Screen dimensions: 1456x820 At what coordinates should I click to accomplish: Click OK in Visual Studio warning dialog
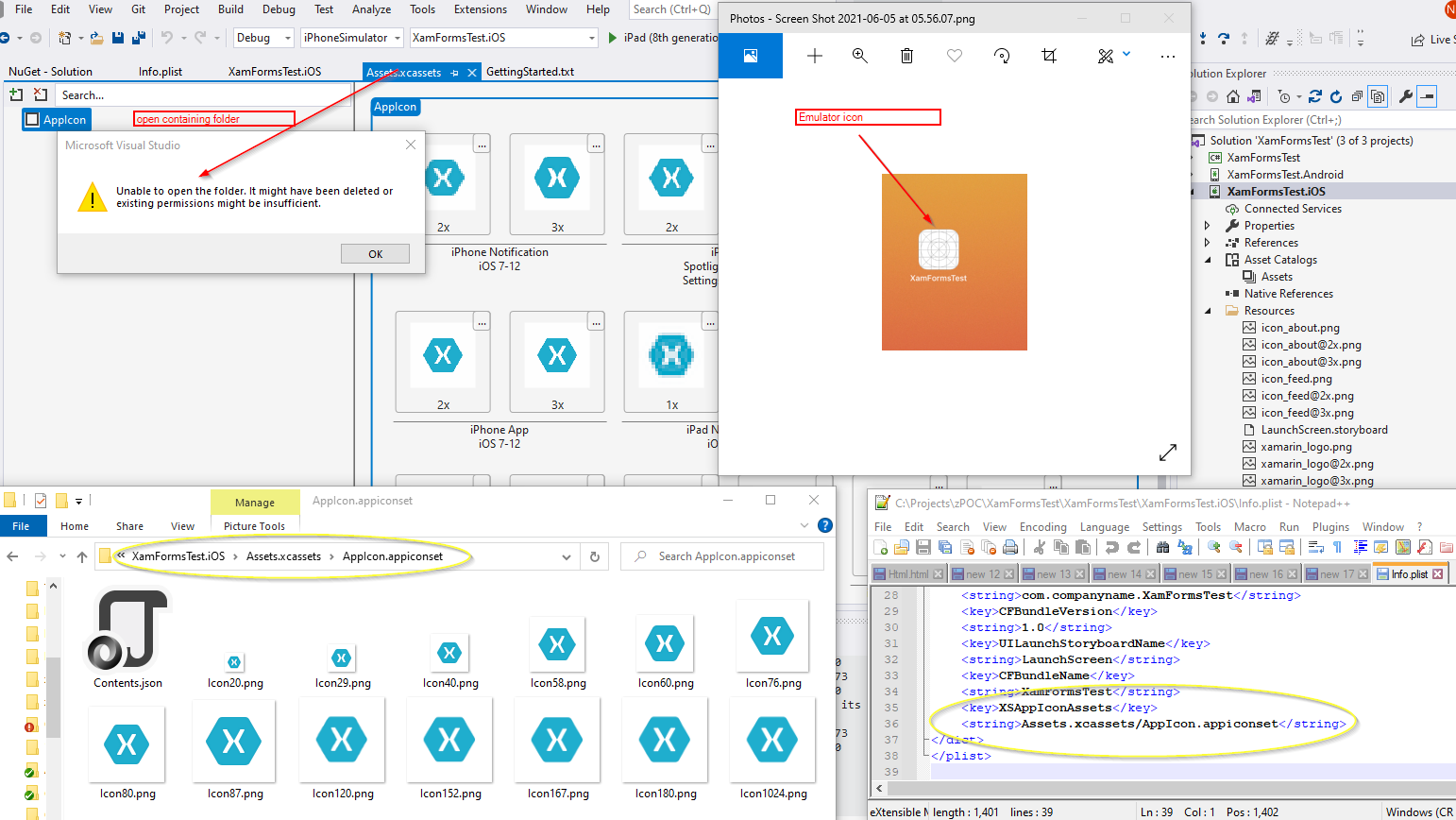point(376,254)
